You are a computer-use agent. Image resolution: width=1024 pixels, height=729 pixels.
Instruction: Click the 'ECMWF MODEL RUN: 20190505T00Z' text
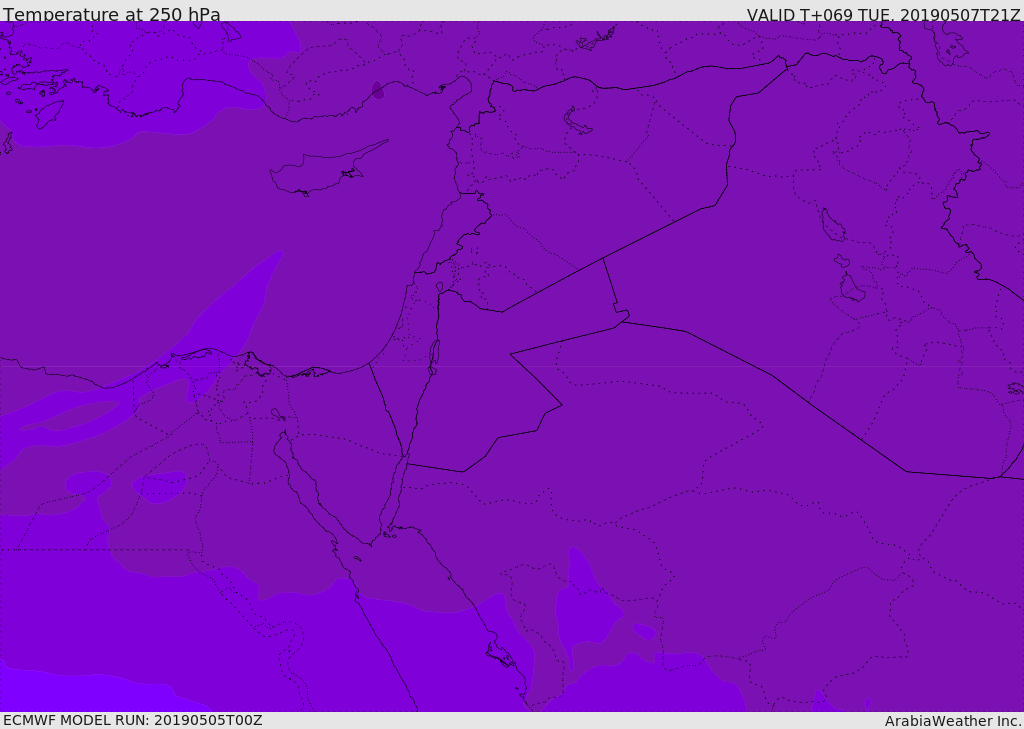point(133,720)
